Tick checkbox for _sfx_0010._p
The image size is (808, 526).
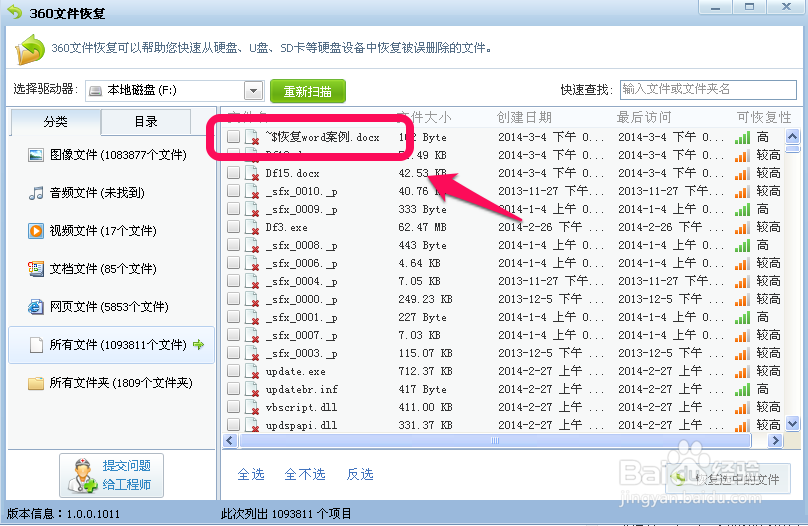coord(233,191)
